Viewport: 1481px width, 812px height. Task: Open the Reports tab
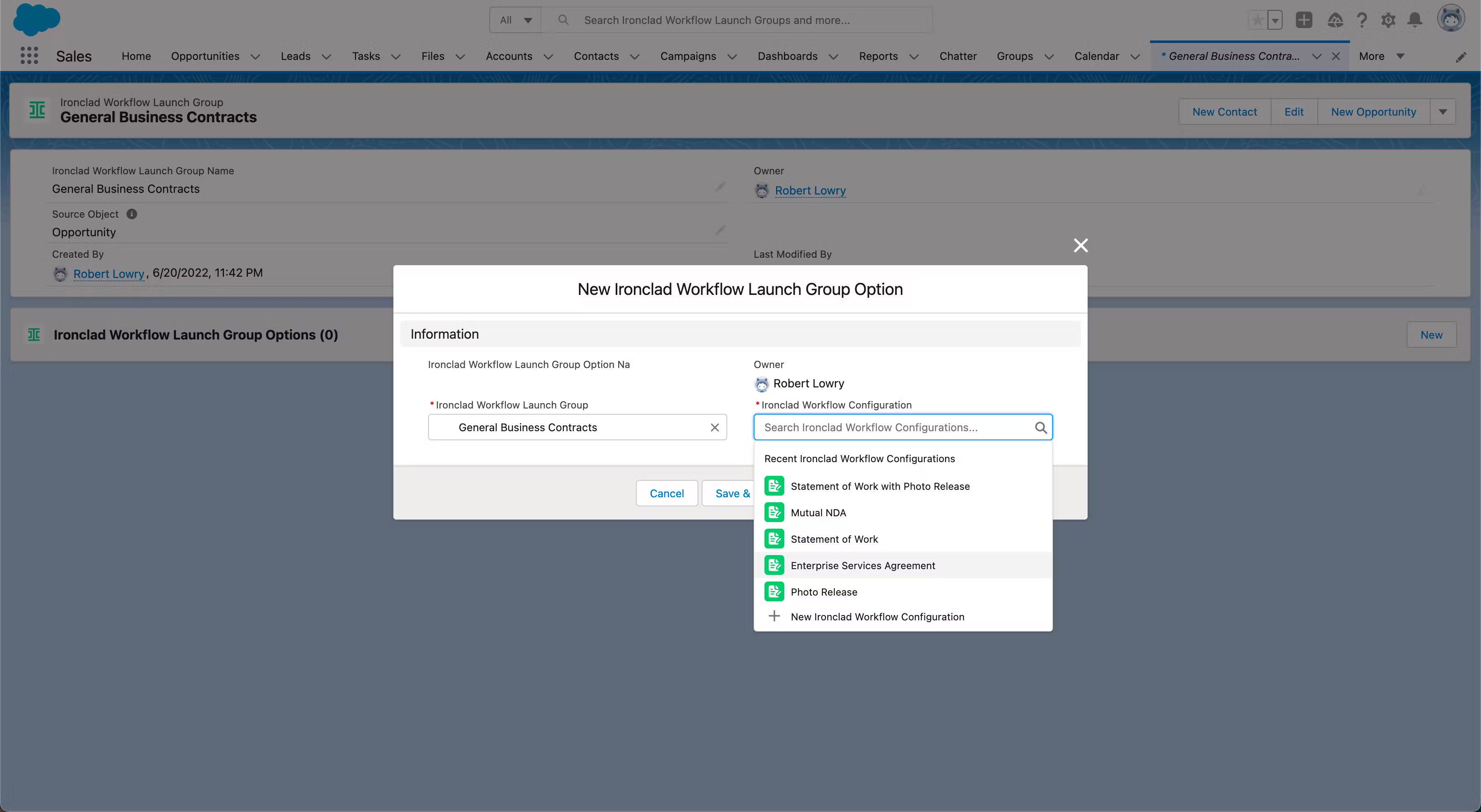pyautogui.click(x=878, y=56)
